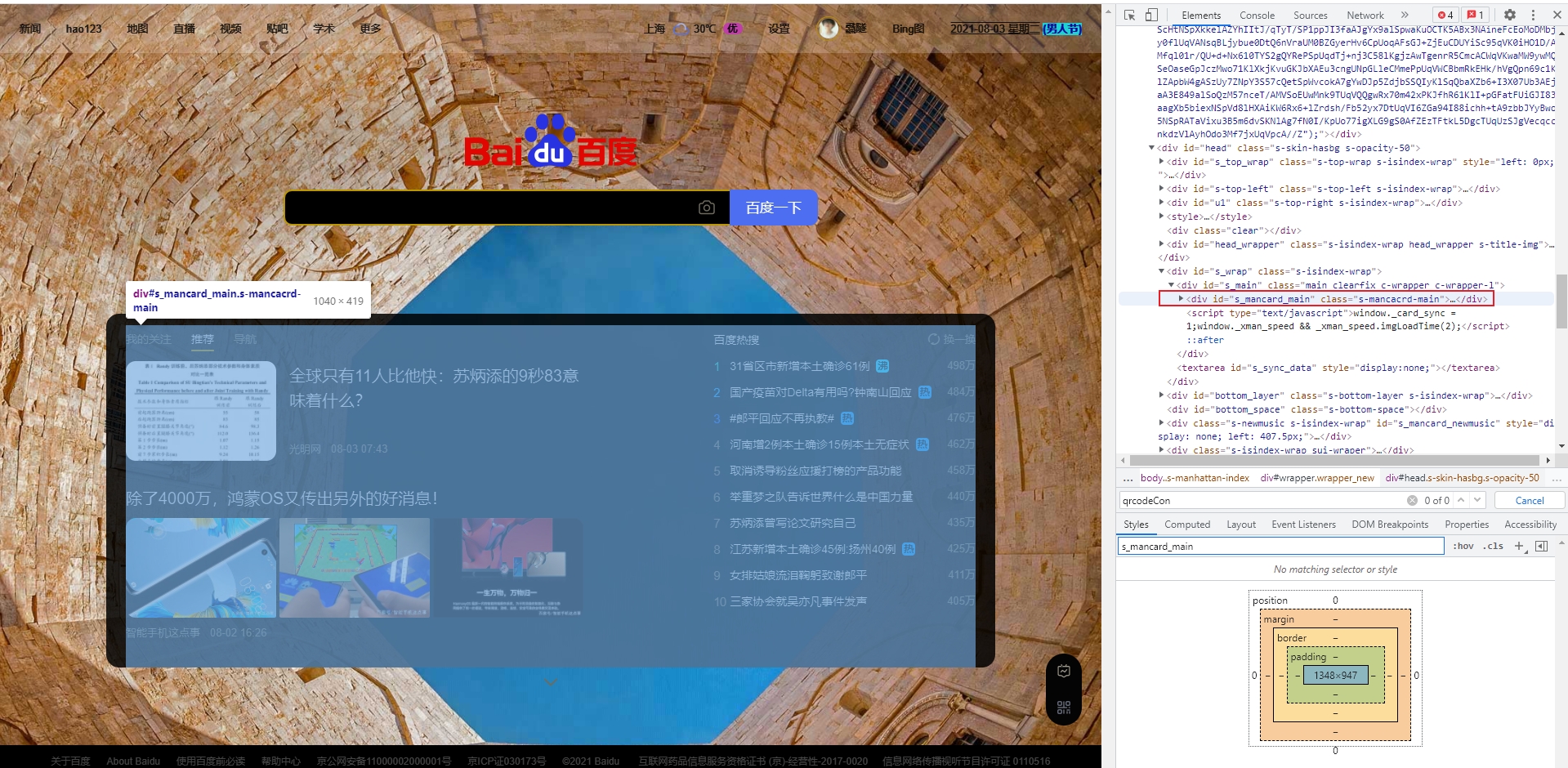Viewport: 1568px width, 768px height.
Task: Click the user avatar picture
Action: click(x=829, y=28)
